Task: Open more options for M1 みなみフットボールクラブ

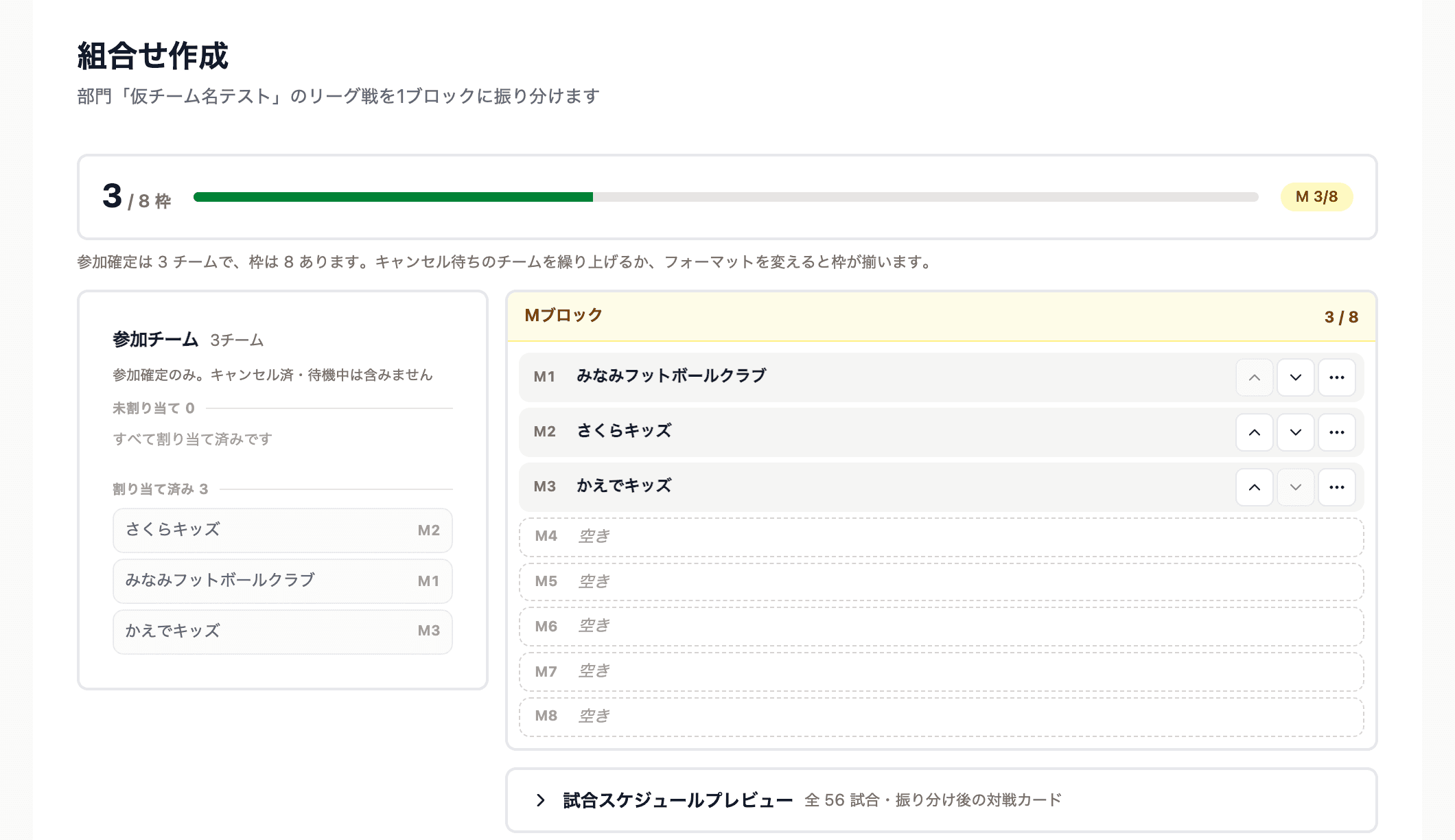Action: pos(1337,377)
